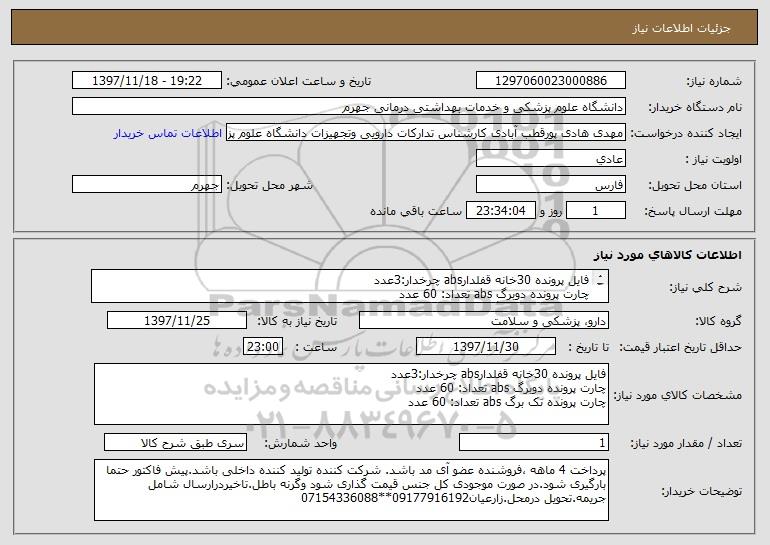770x545 pixels.
Task: Open the اطلاعات تماس خریدار link
Action: click(168, 133)
